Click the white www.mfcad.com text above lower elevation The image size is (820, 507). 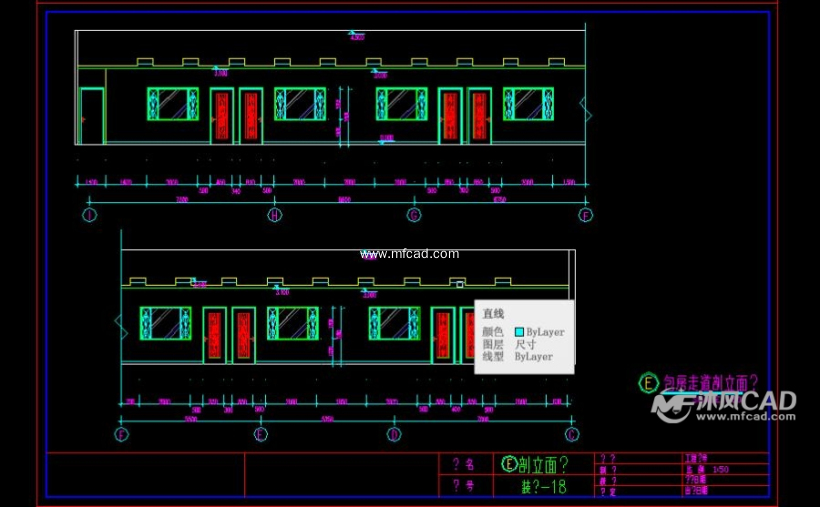(409, 254)
